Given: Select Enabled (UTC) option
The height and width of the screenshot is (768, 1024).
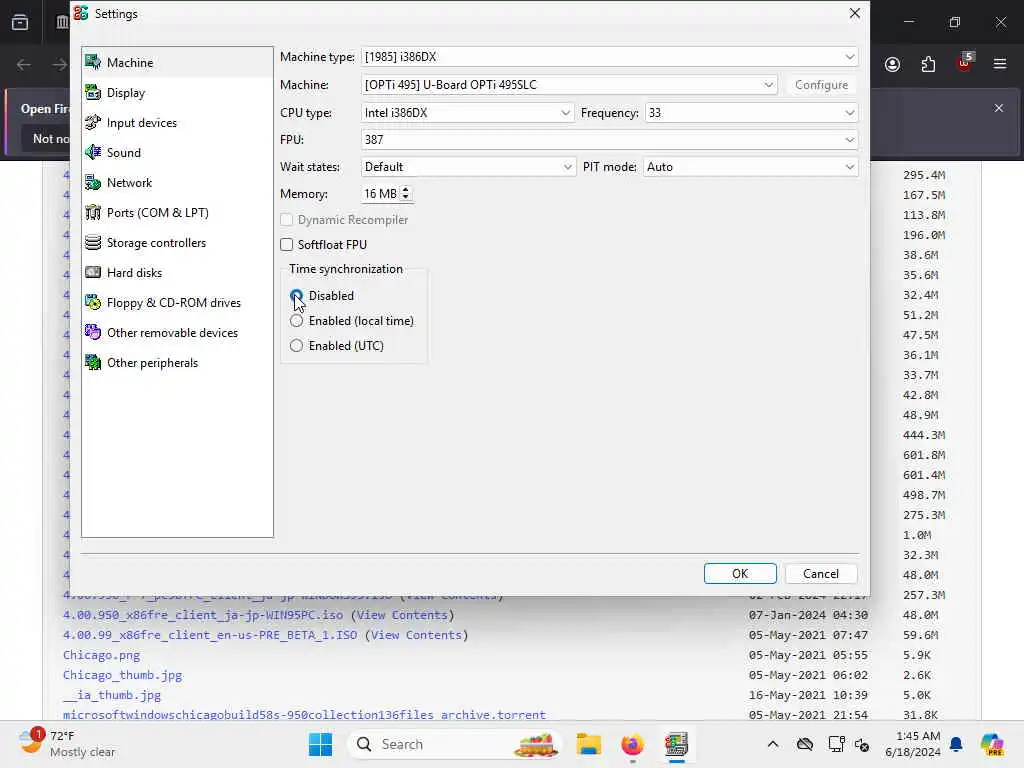Looking at the screenshot, I should 296,345.
